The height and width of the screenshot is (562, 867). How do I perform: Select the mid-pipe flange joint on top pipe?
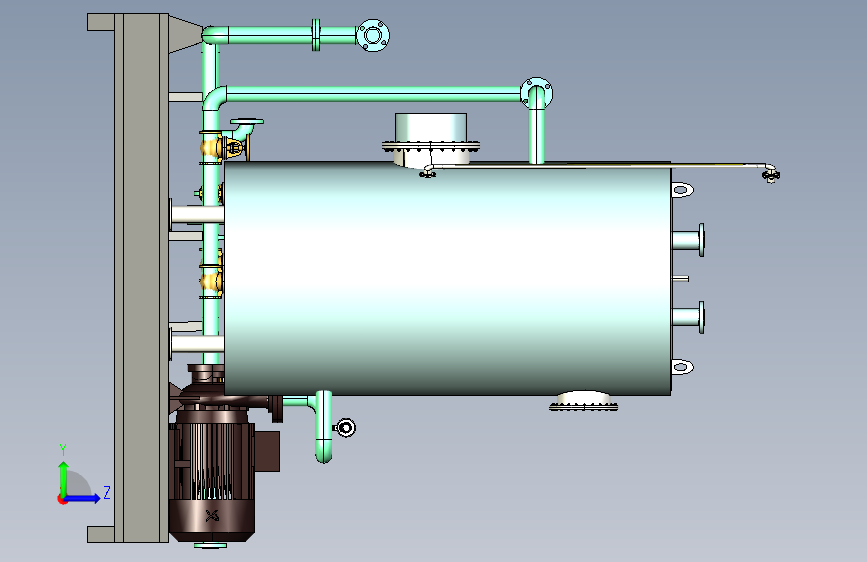click(x=316, y=35)
